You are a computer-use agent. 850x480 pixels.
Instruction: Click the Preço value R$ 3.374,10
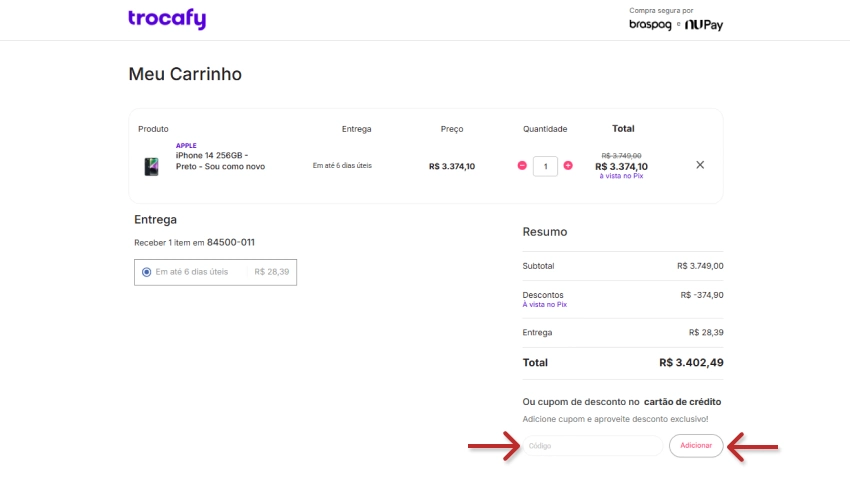(452, 167)
